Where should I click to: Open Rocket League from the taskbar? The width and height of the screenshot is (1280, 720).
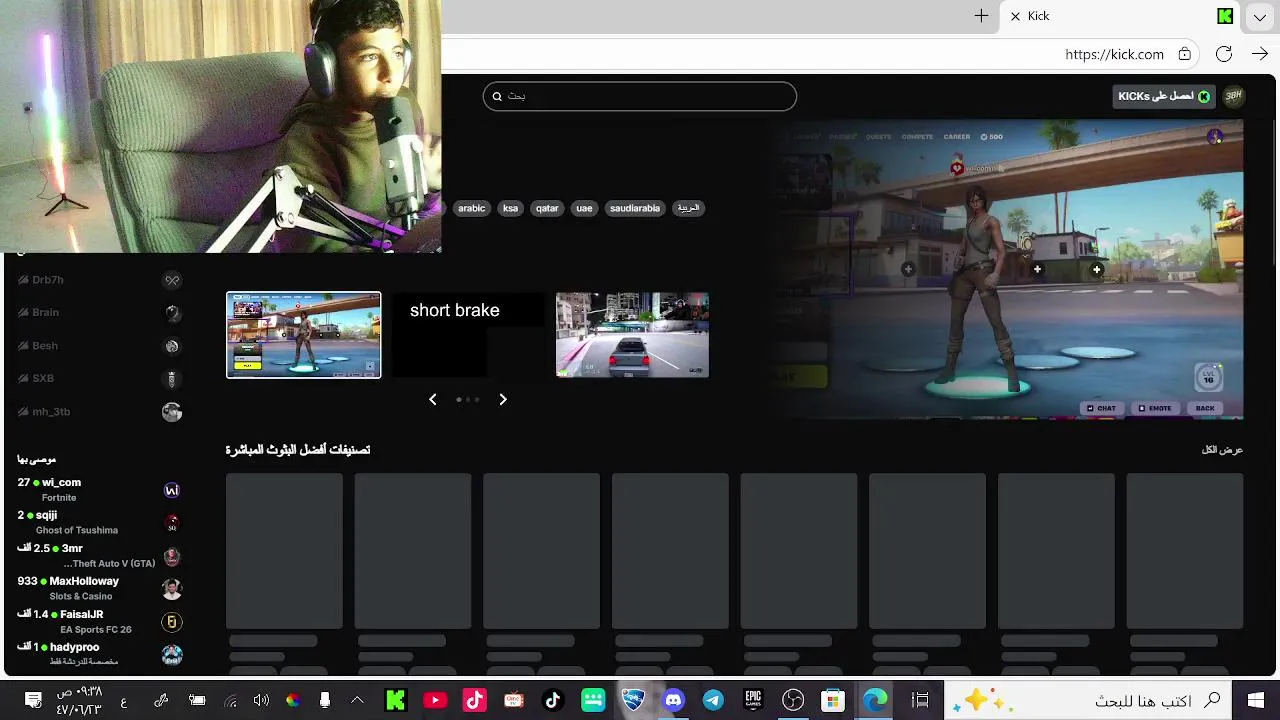point(633,700)
